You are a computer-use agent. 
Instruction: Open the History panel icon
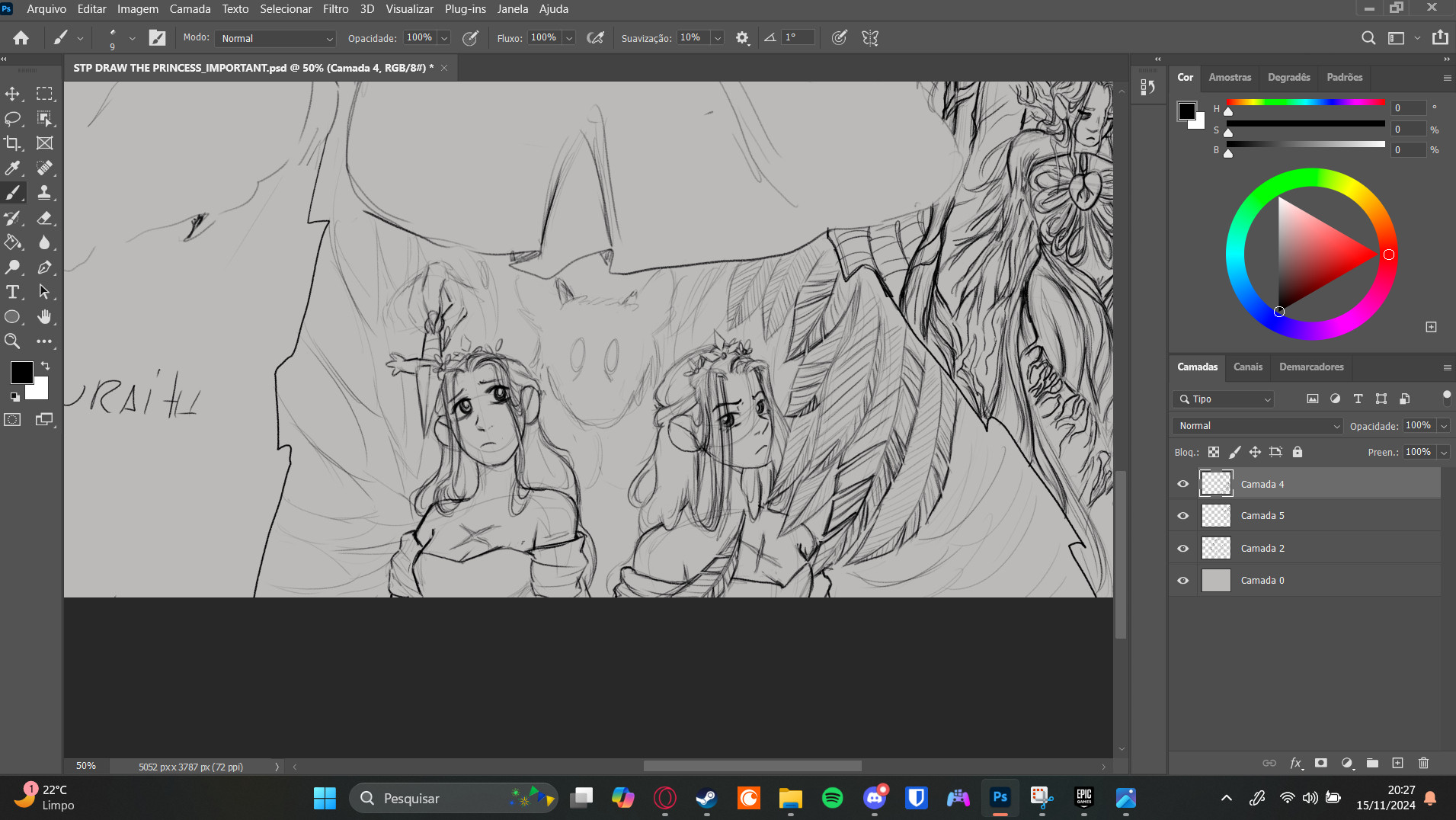(x=1147, y=87)
